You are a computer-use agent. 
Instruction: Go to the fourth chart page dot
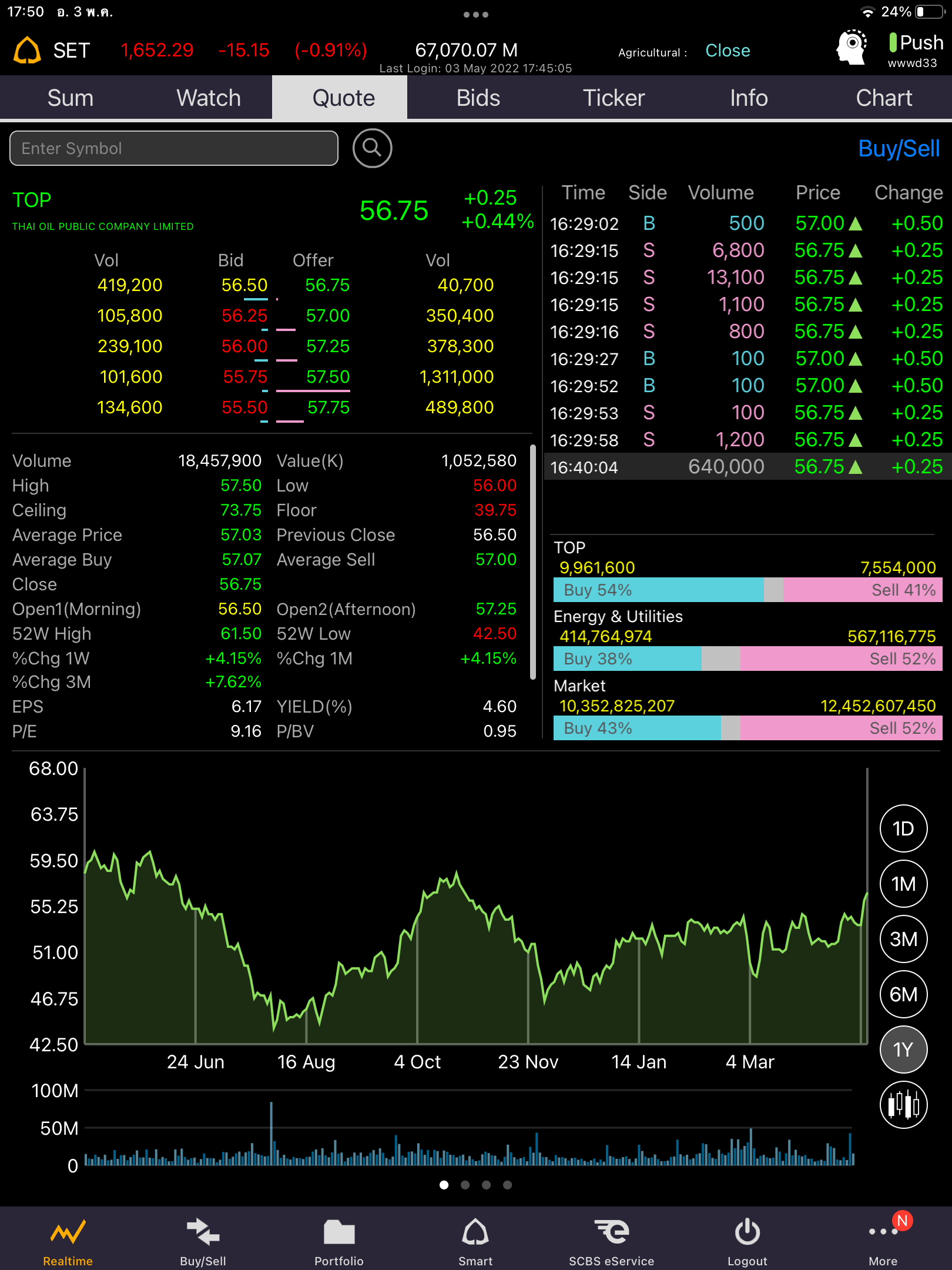tap(508, 1185)
